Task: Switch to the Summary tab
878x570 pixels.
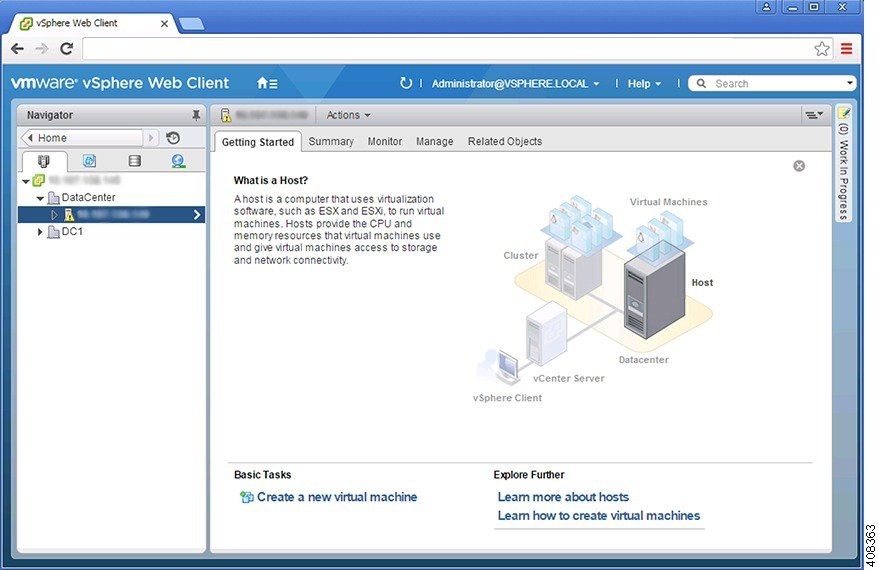Action: (331, 142)
